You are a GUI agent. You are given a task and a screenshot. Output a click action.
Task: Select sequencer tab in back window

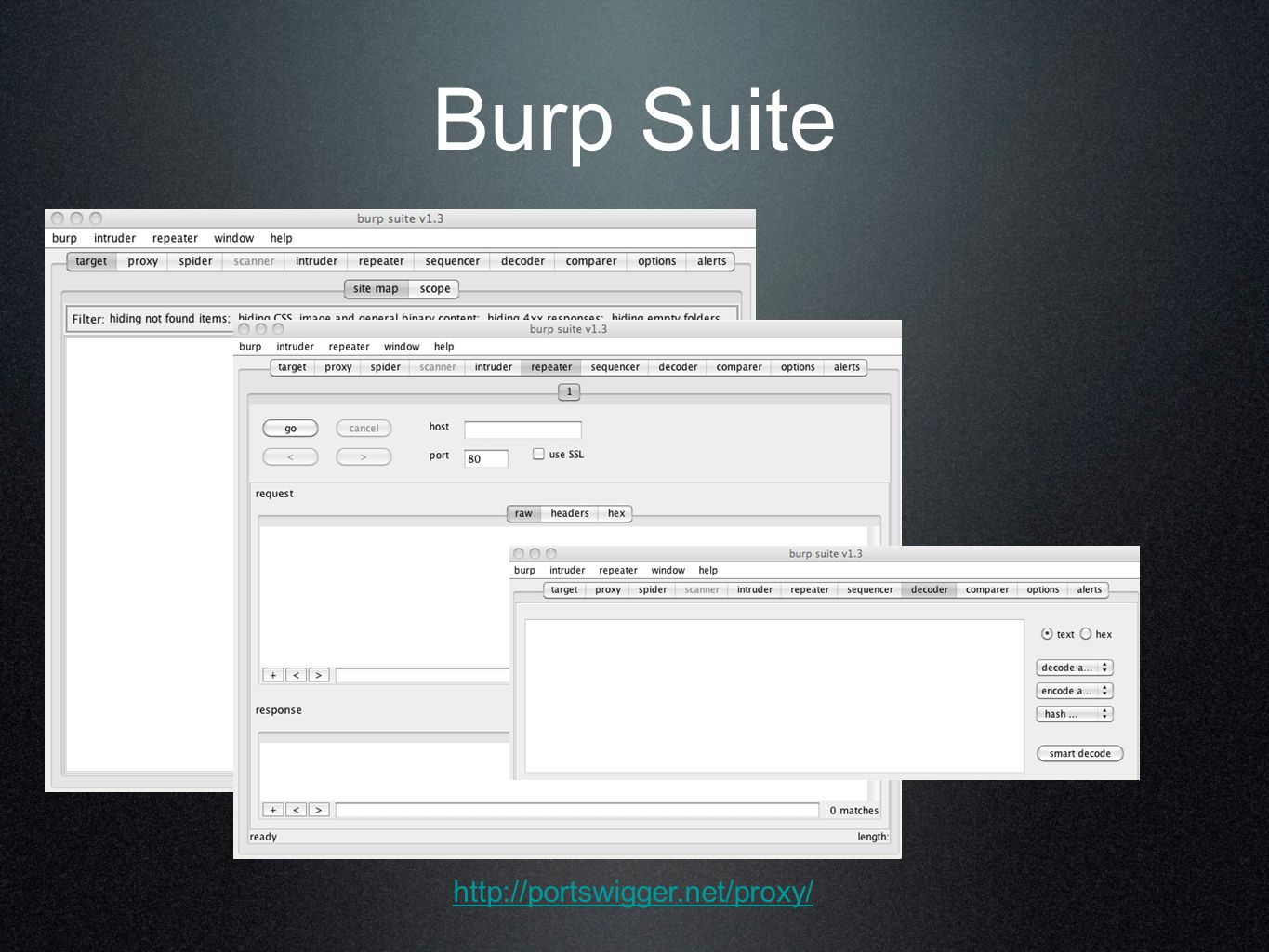pyautogui.click(x=453, y=261)
